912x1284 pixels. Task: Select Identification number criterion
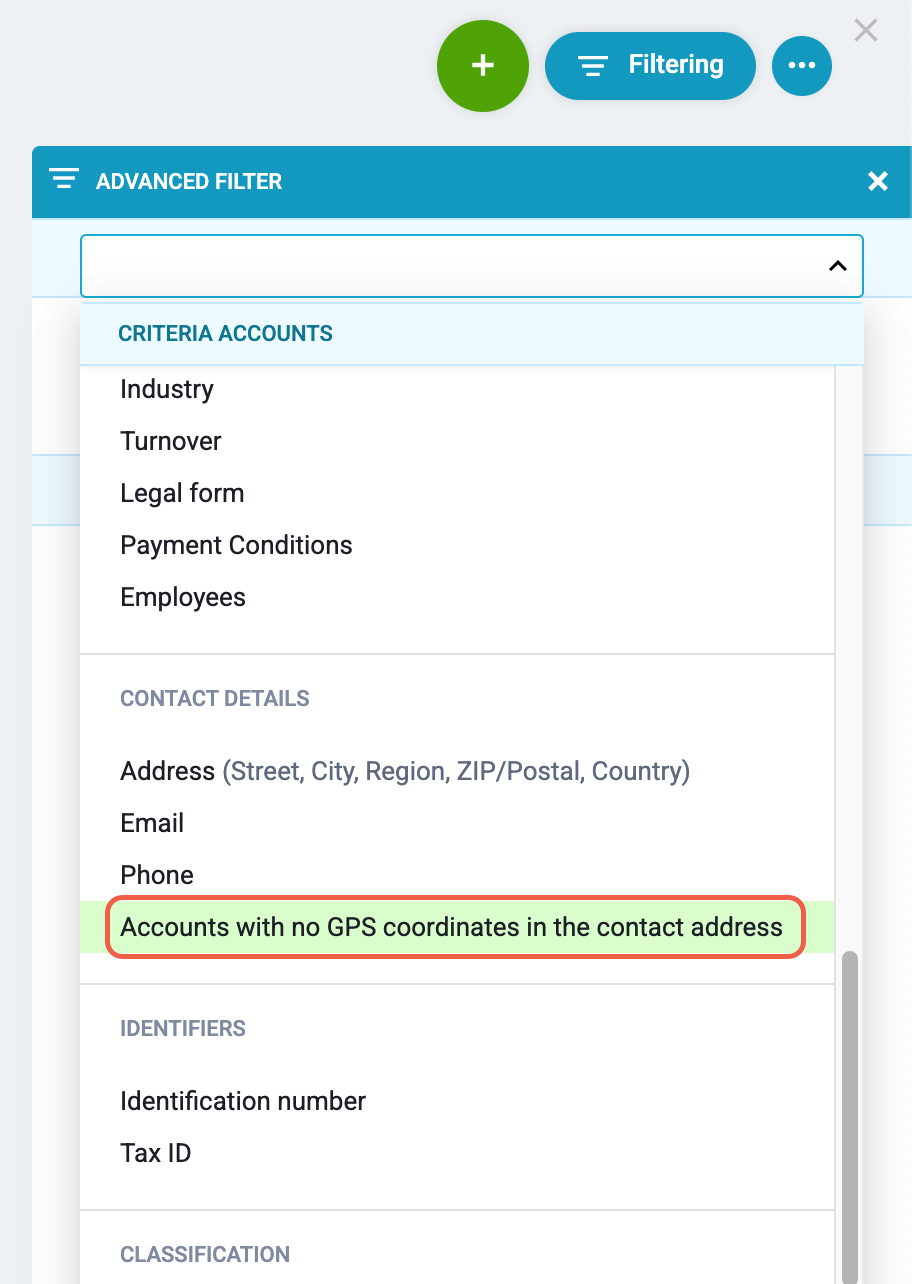coord(243,1101)
